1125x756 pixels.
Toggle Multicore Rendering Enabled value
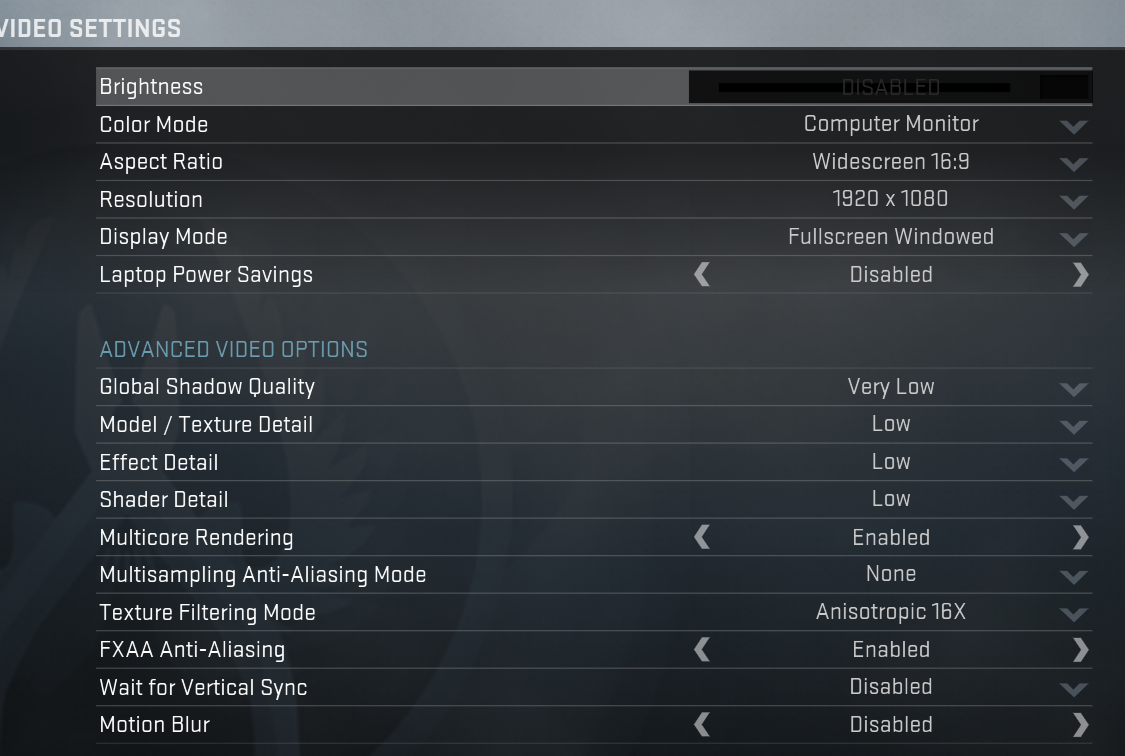coord(891,538)
